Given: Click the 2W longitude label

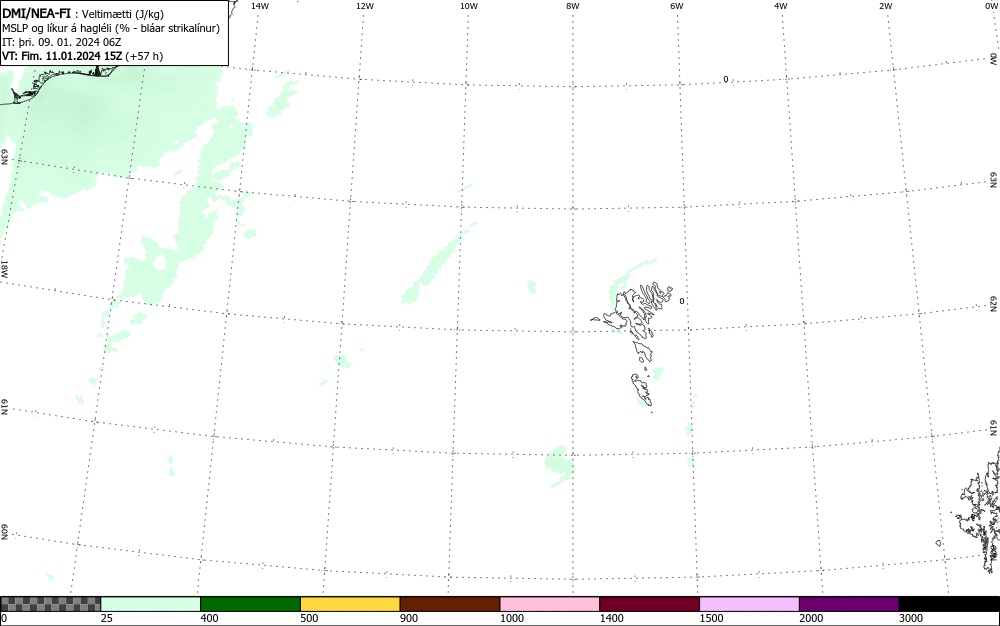Looking at the screenshot, I should [885, 6].
